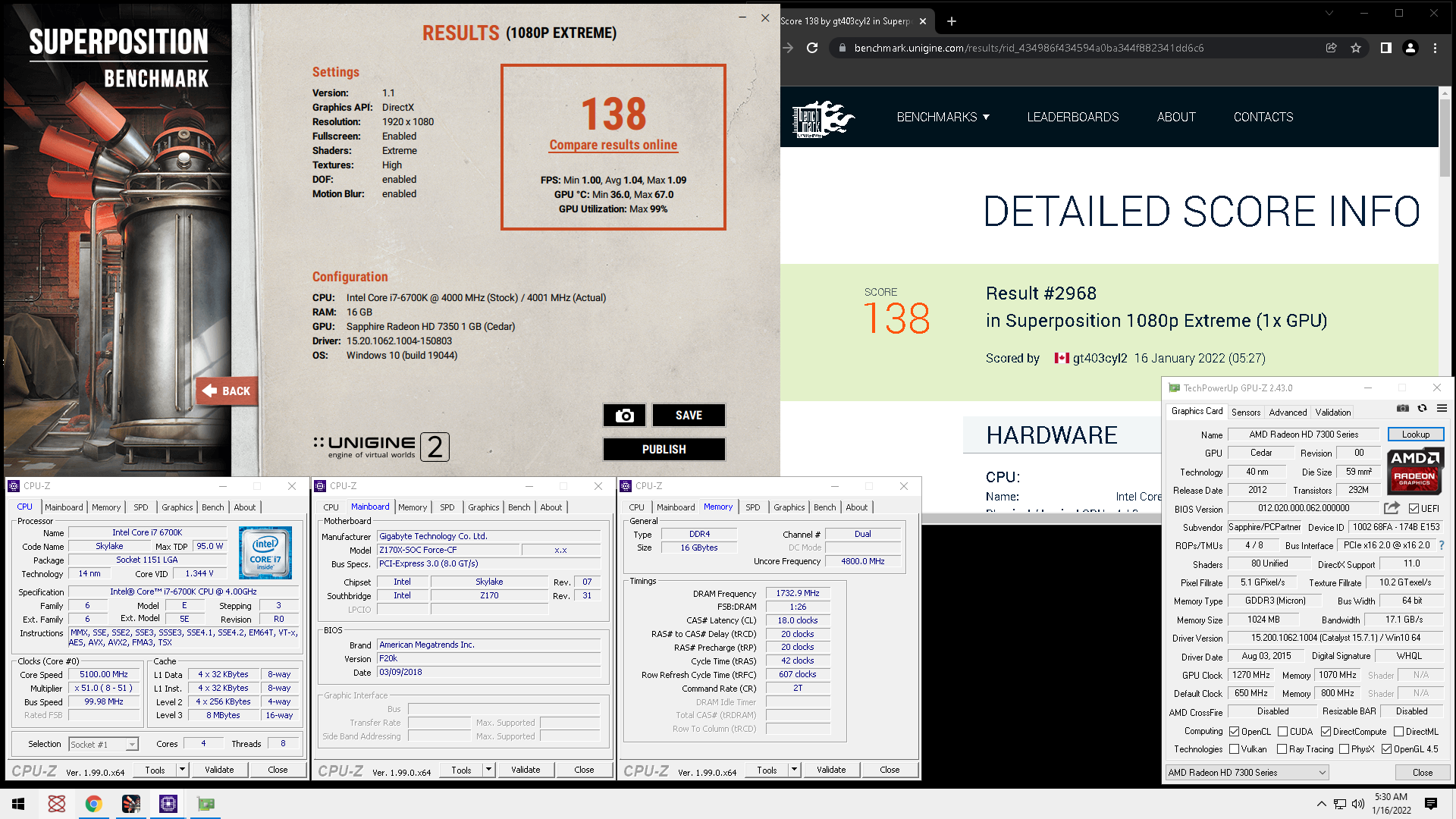Toggle the OpenCL checkbox

(x=1234, y=732)
